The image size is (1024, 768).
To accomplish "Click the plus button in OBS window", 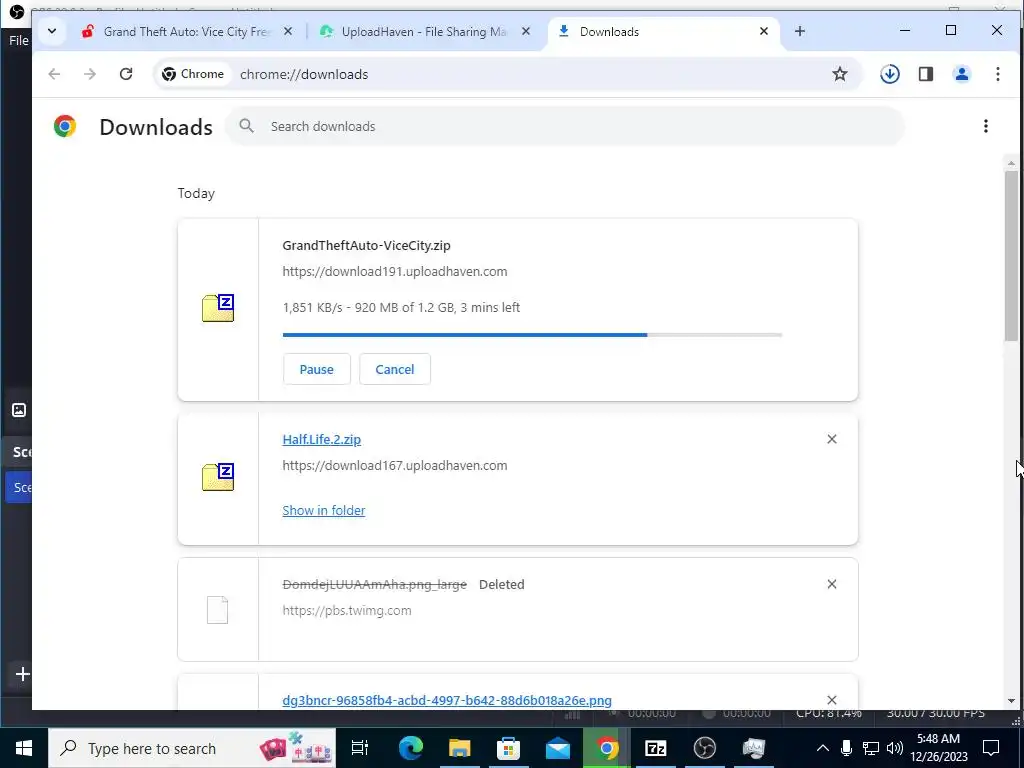I will pyautogui.click(x=22, y=674).
